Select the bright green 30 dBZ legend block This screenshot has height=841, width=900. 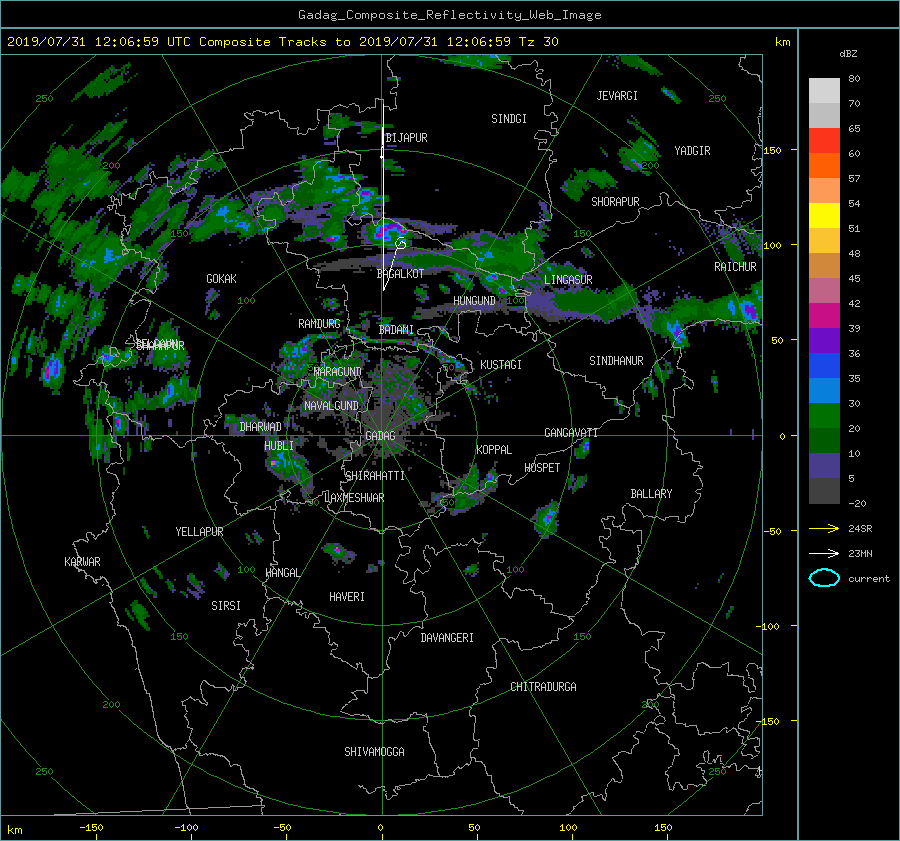click(824, 416)
